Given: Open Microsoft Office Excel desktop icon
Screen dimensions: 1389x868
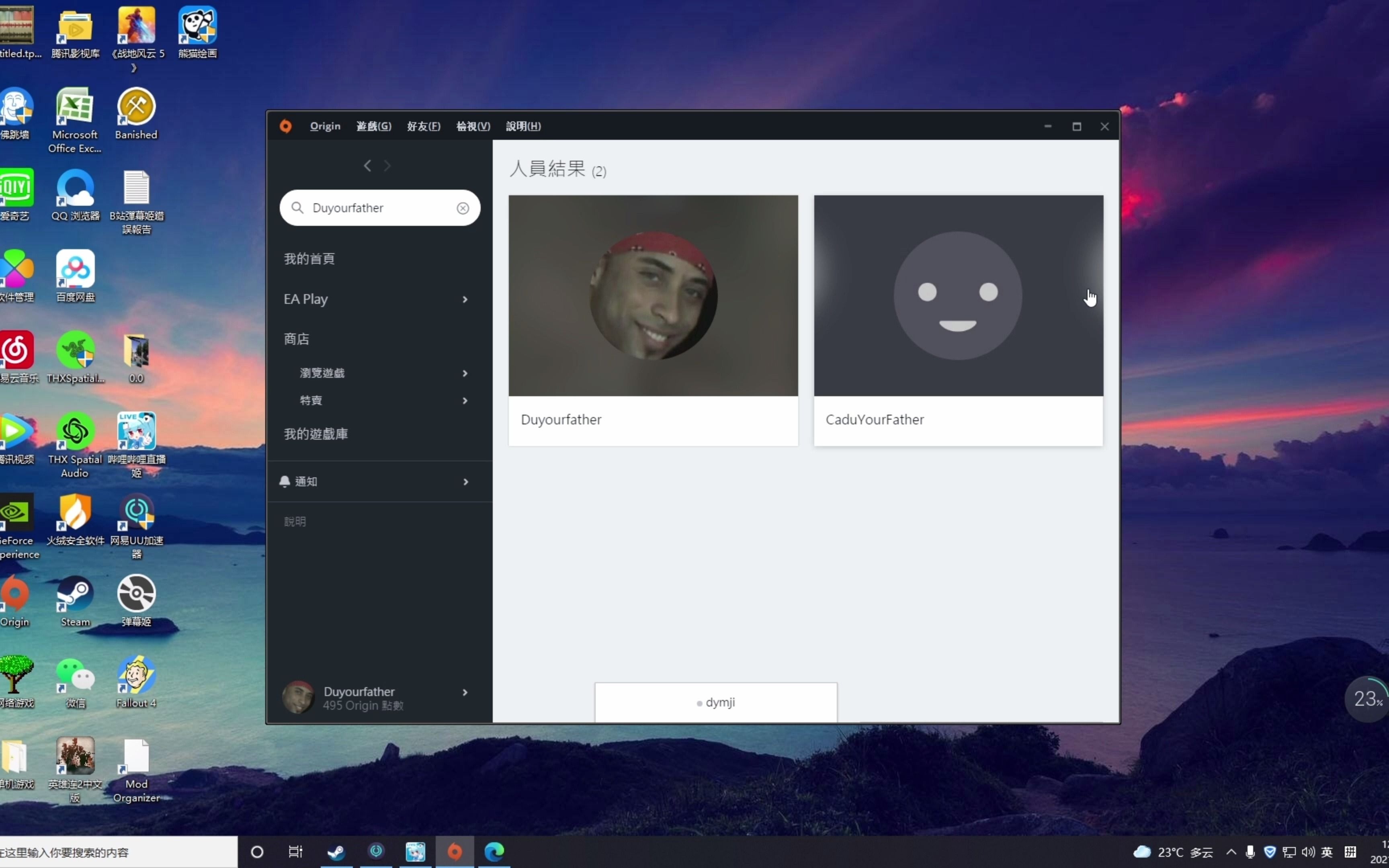Looking at the screenshot, I should 75,120.
